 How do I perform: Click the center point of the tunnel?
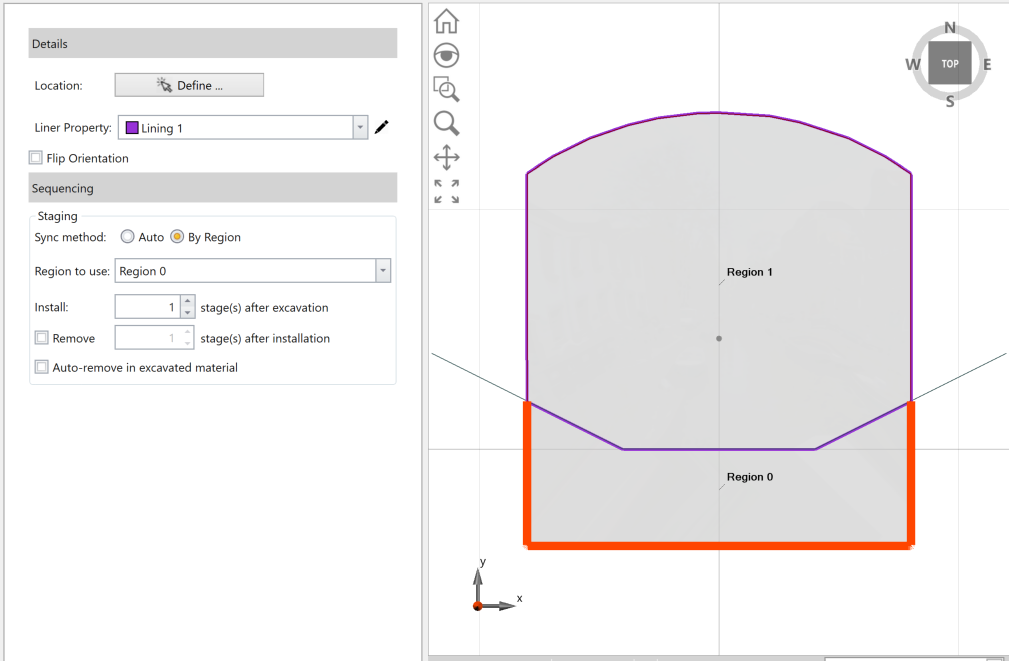click(719, 339)
